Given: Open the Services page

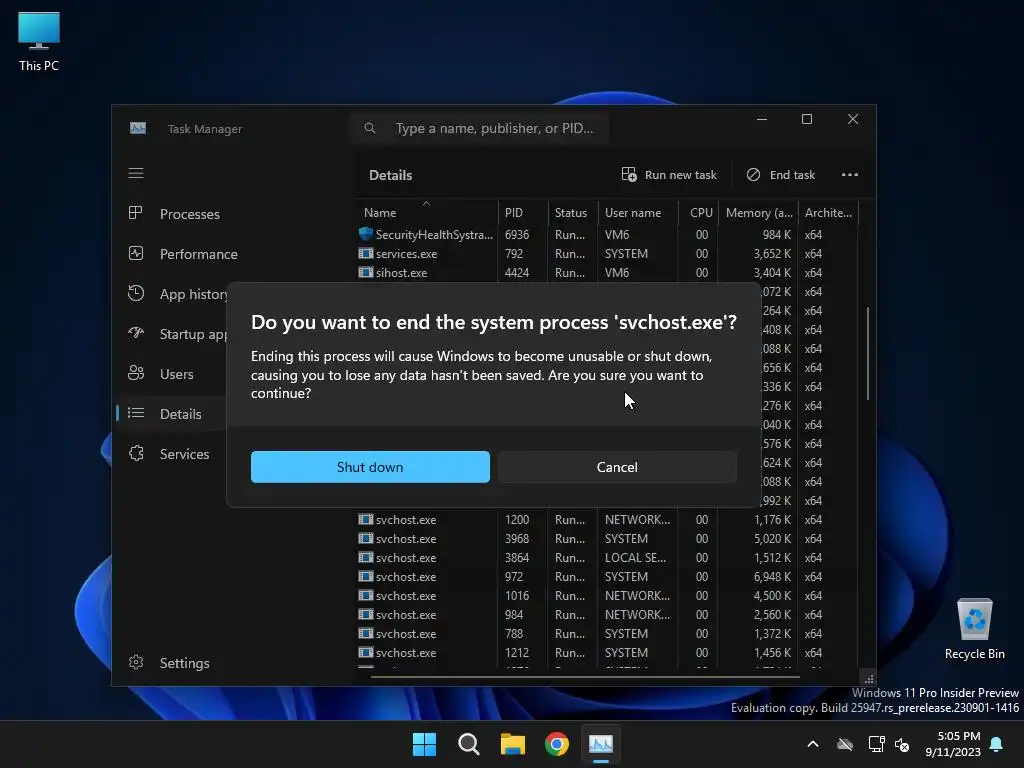Looking at the screenshot, I should [x=173, y=453].
